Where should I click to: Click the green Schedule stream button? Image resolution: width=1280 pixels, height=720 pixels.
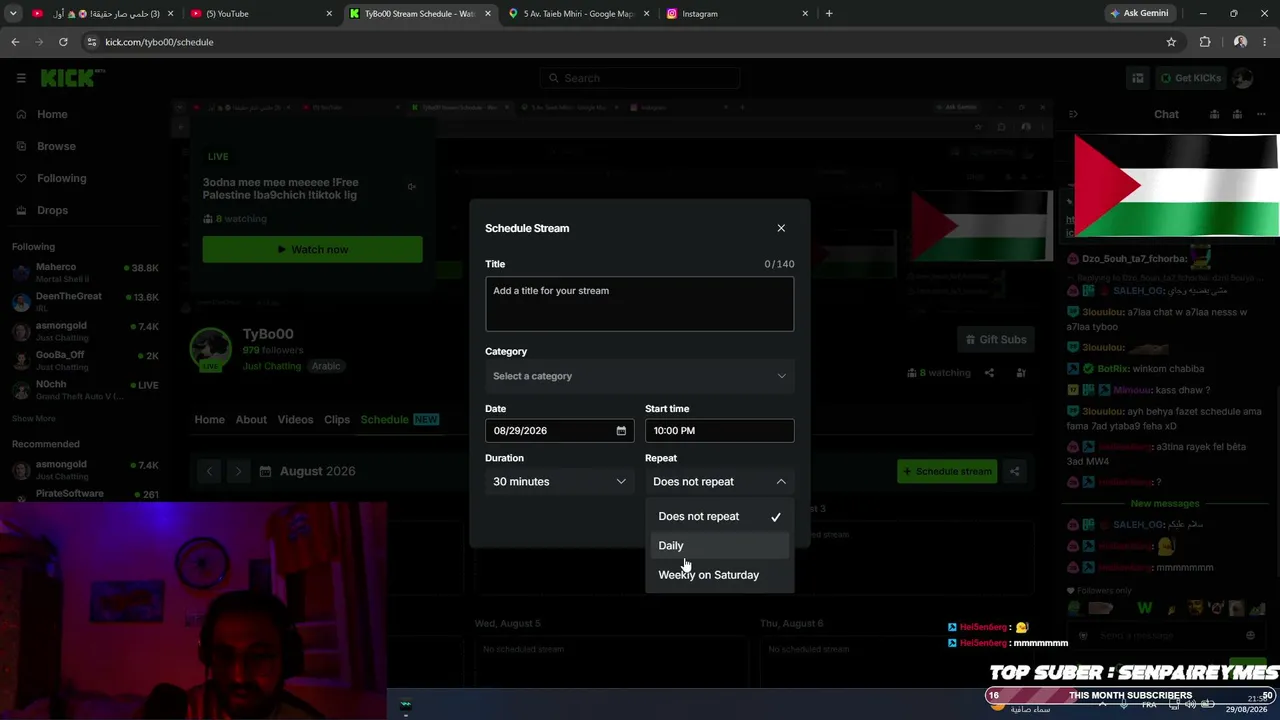point(947,471)
